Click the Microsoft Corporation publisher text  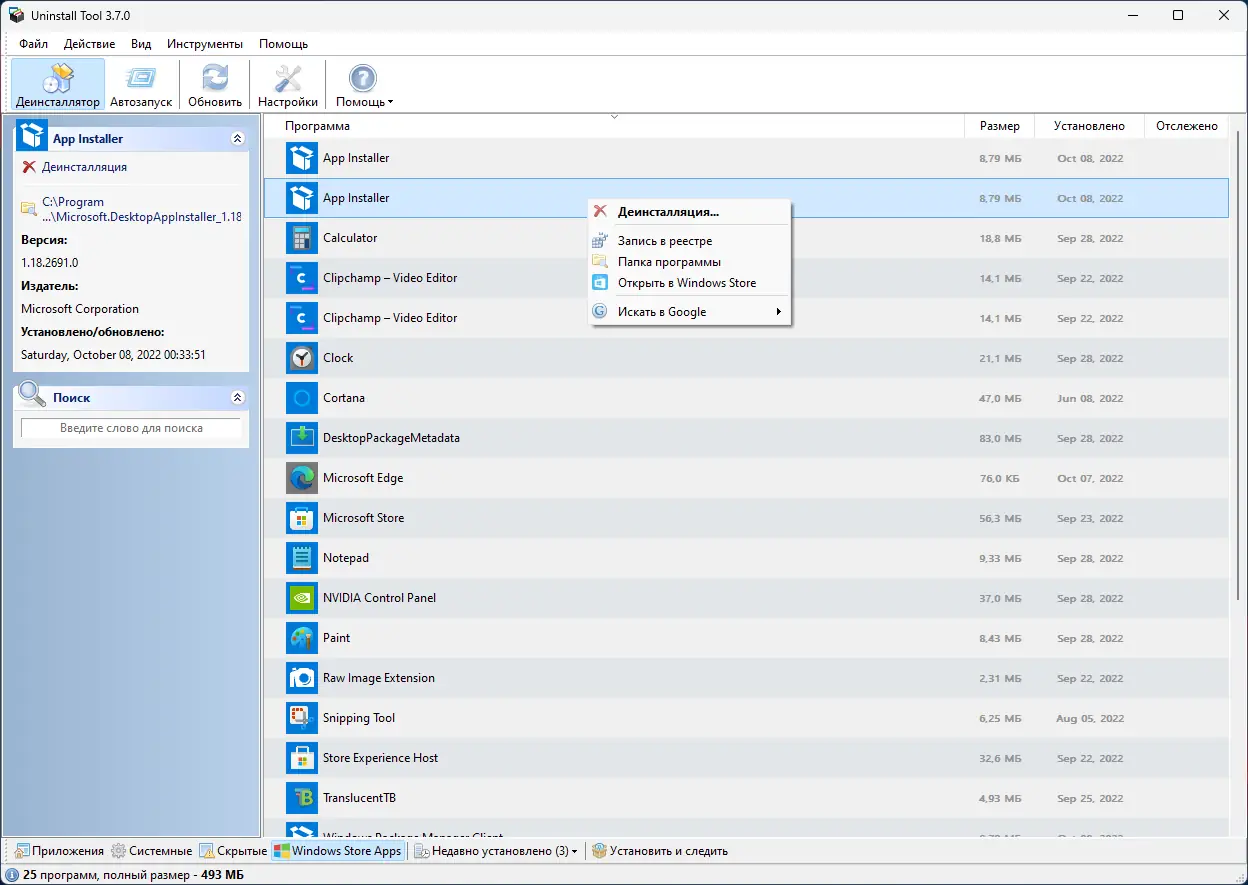(x=80, y=309)
